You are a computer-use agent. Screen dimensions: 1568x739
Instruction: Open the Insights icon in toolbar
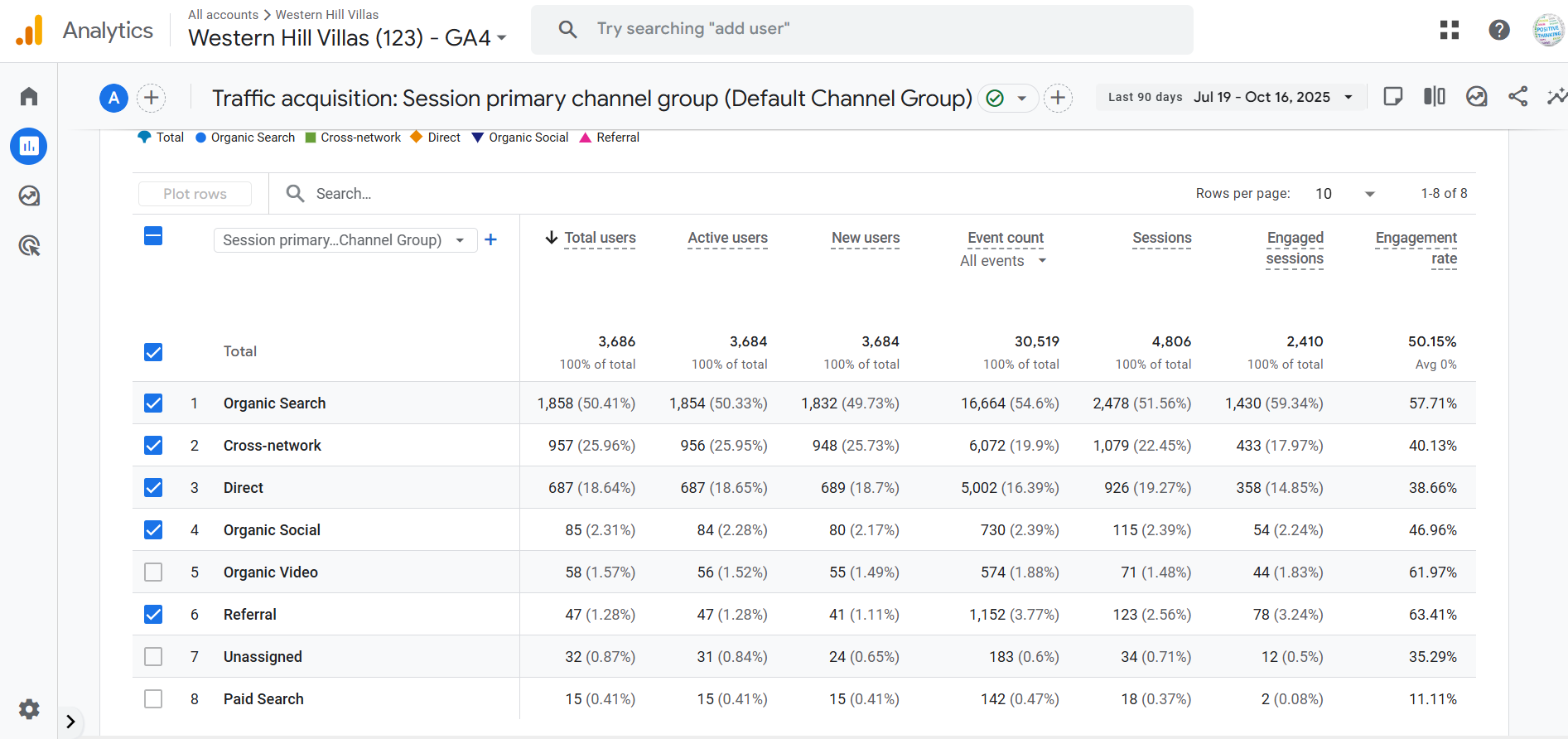(x=1556, y=97)
